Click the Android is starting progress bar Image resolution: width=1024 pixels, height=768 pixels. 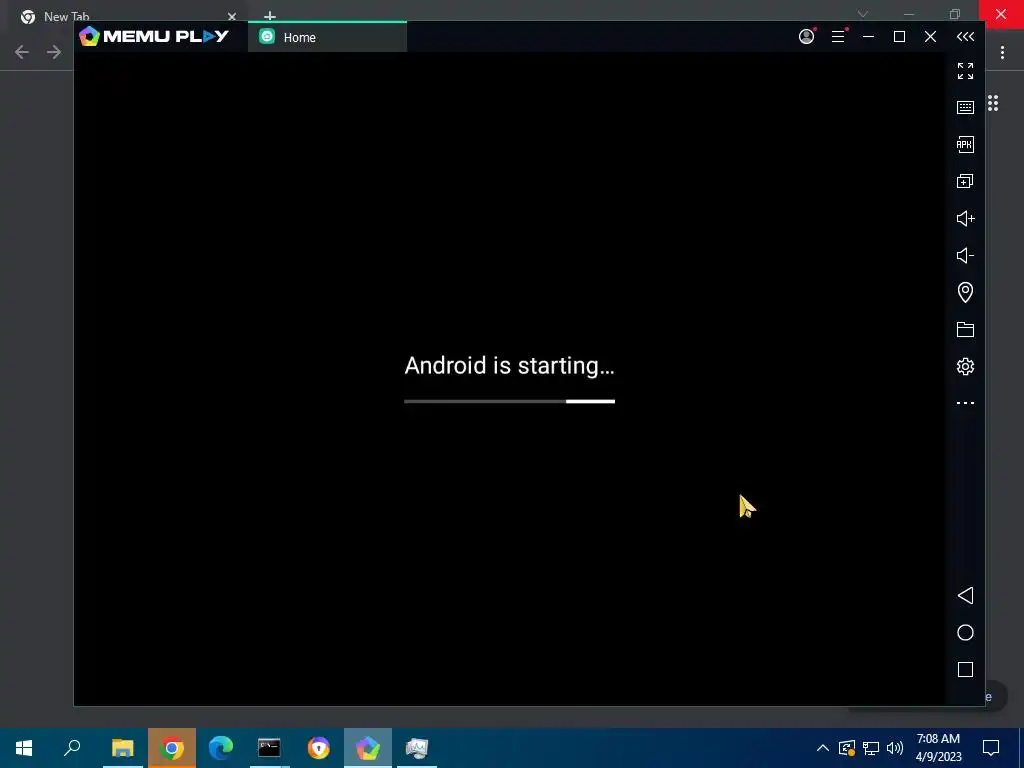(509, 401)
